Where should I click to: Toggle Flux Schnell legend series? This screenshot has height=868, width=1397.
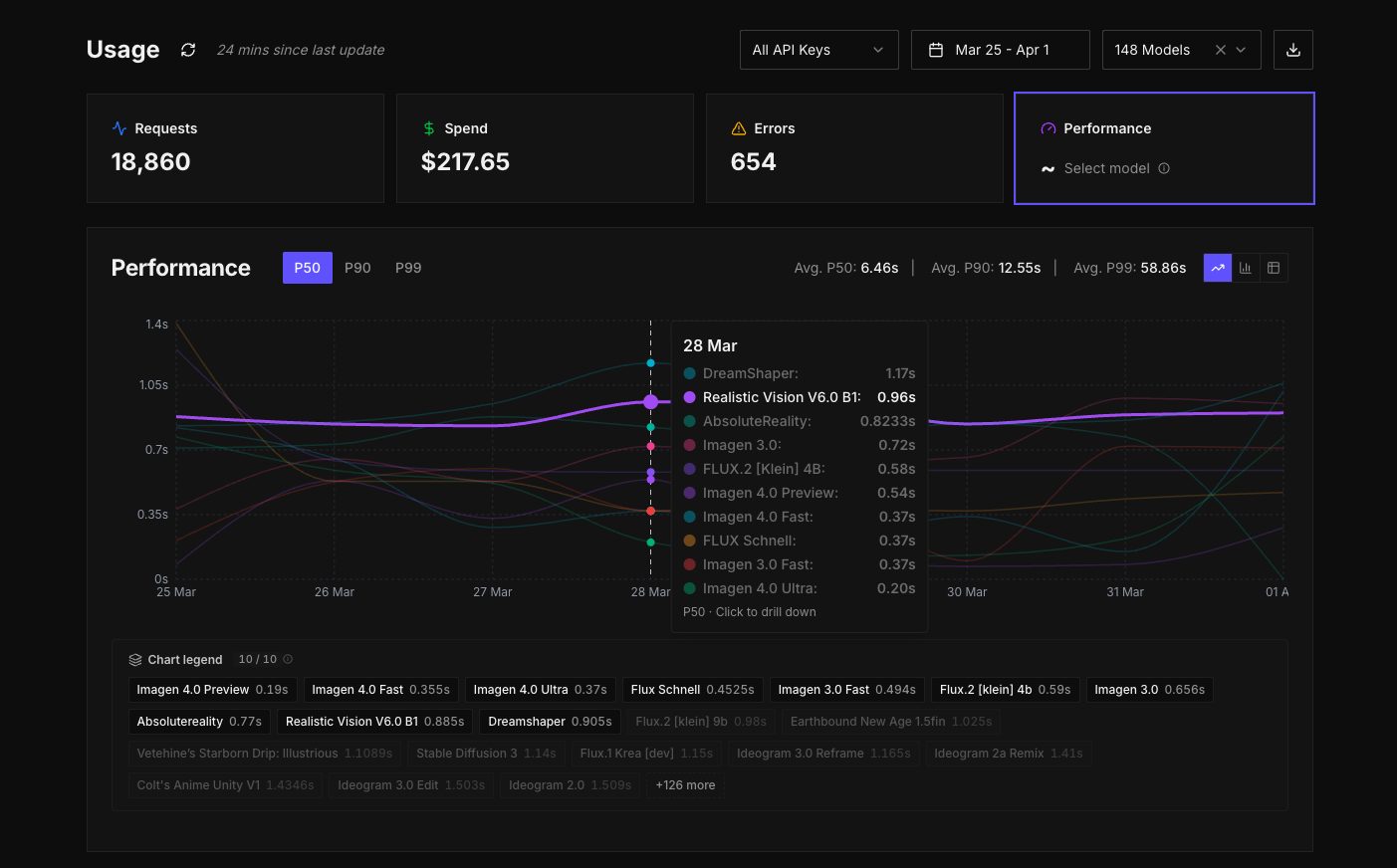pyautogui.click(x=692, y=690)
